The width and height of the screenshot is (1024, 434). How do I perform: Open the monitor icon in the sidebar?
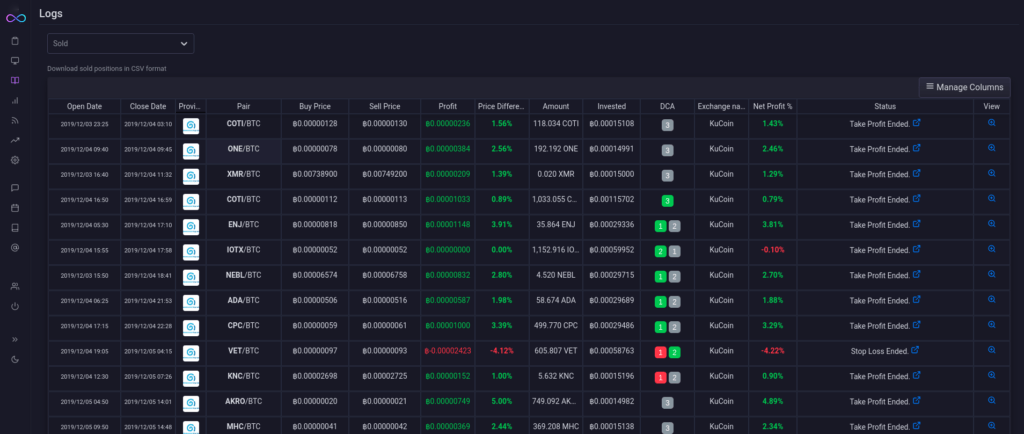(x=14, y=61)
